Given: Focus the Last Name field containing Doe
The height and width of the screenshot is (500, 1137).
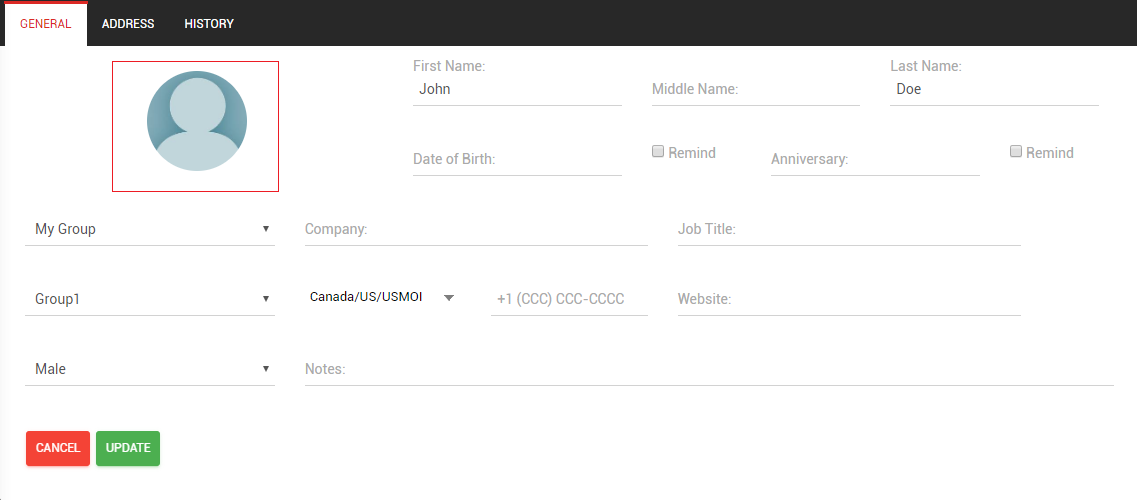Looking at the screenshot, I should [x=994, y=89].
